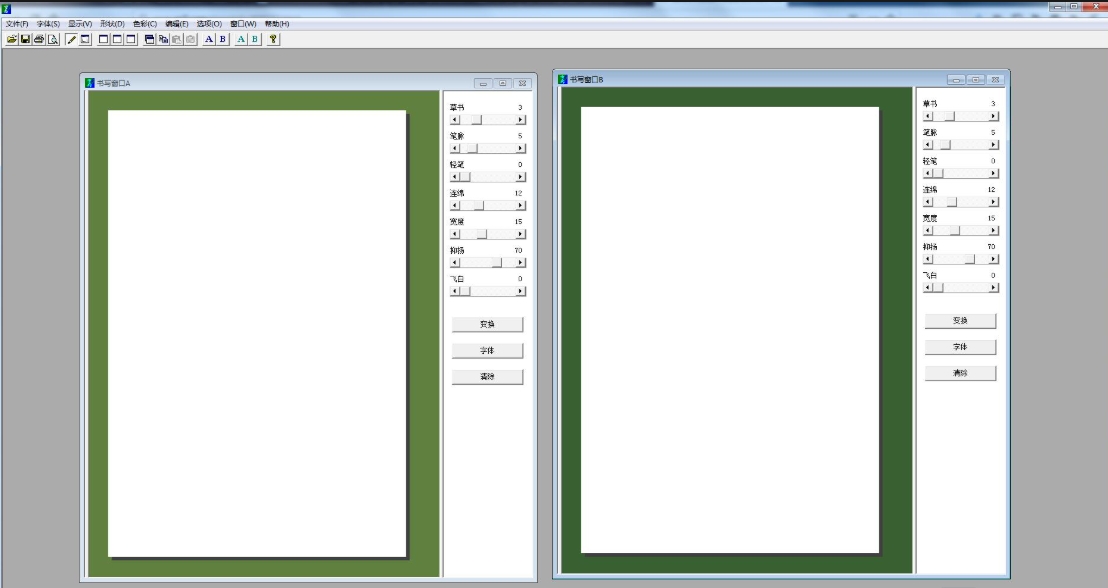Image resolution: width=1108 pixels, height=588 pixels.
Task: Decrease 草书 with left arrow, window A
Action: 455,120
